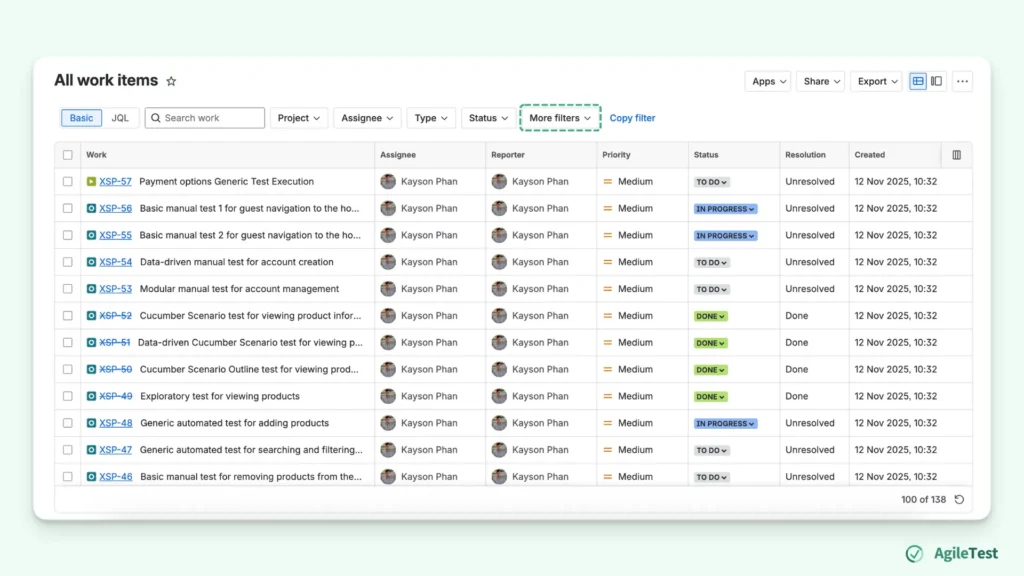The height and width of the screenshot is (576, 1024).
Task: Open the Status filter dropdown
Action: tap(488, 118)
